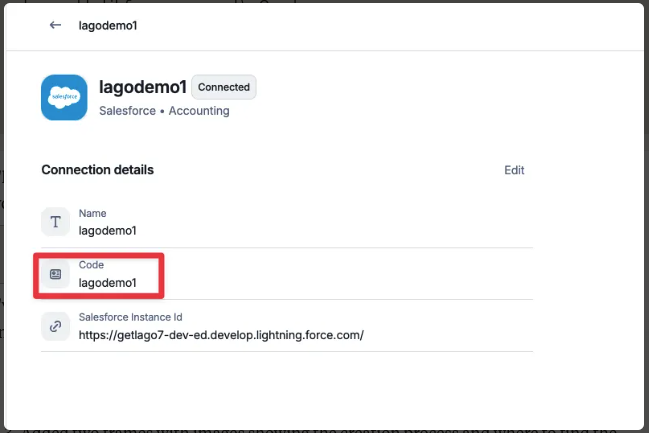Image resolution: width=649 pixels, height=433 pixels.
Task: Click the getlago7-dev-ed lightning.force.com URL
Action: (221, 335)
